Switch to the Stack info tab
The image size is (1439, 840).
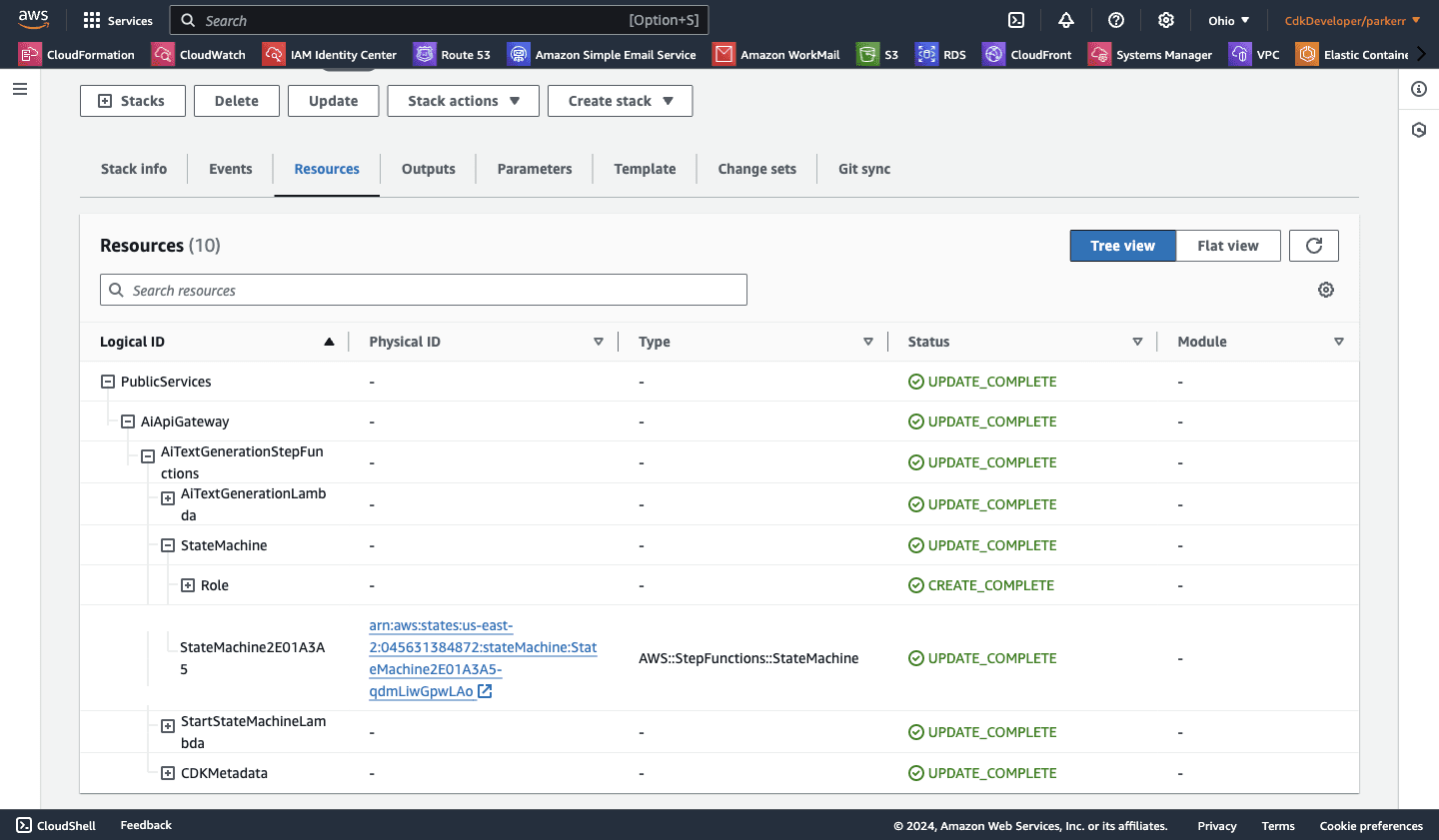click(134, 169)
